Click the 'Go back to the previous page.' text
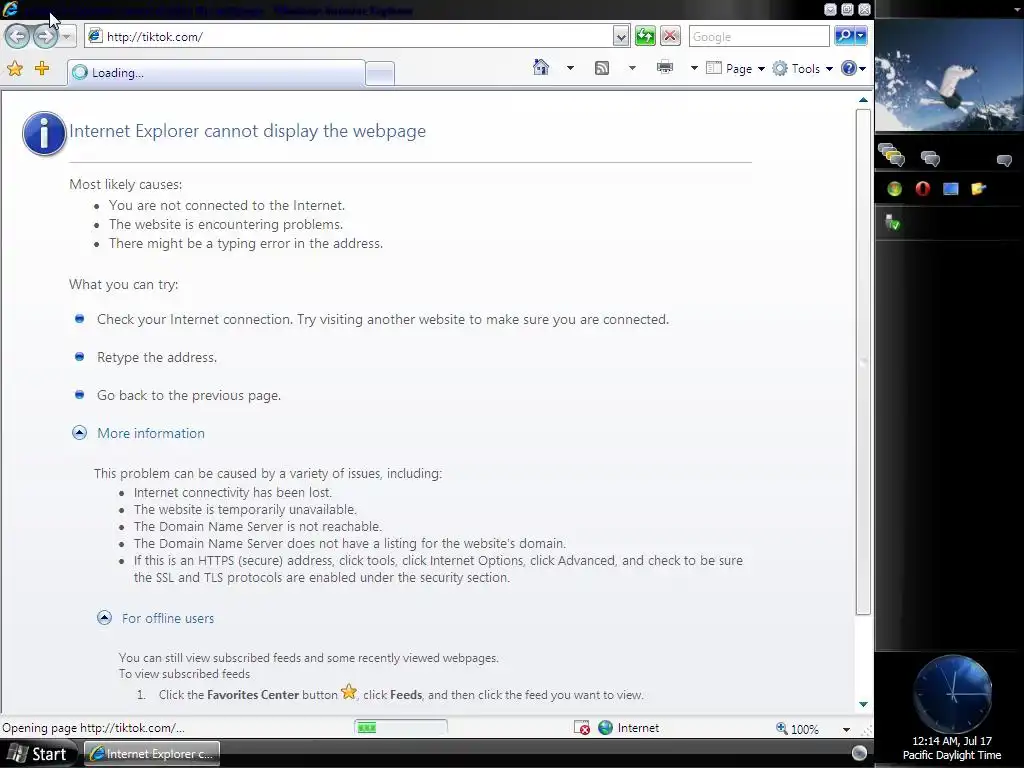1024x768 pixels. pos(189,395)
